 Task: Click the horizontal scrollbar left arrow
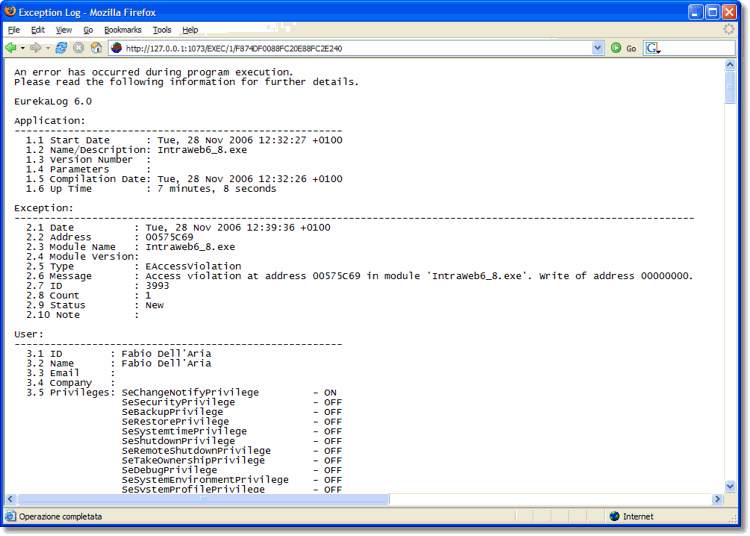pyautogui.click(x=10, y=499)
